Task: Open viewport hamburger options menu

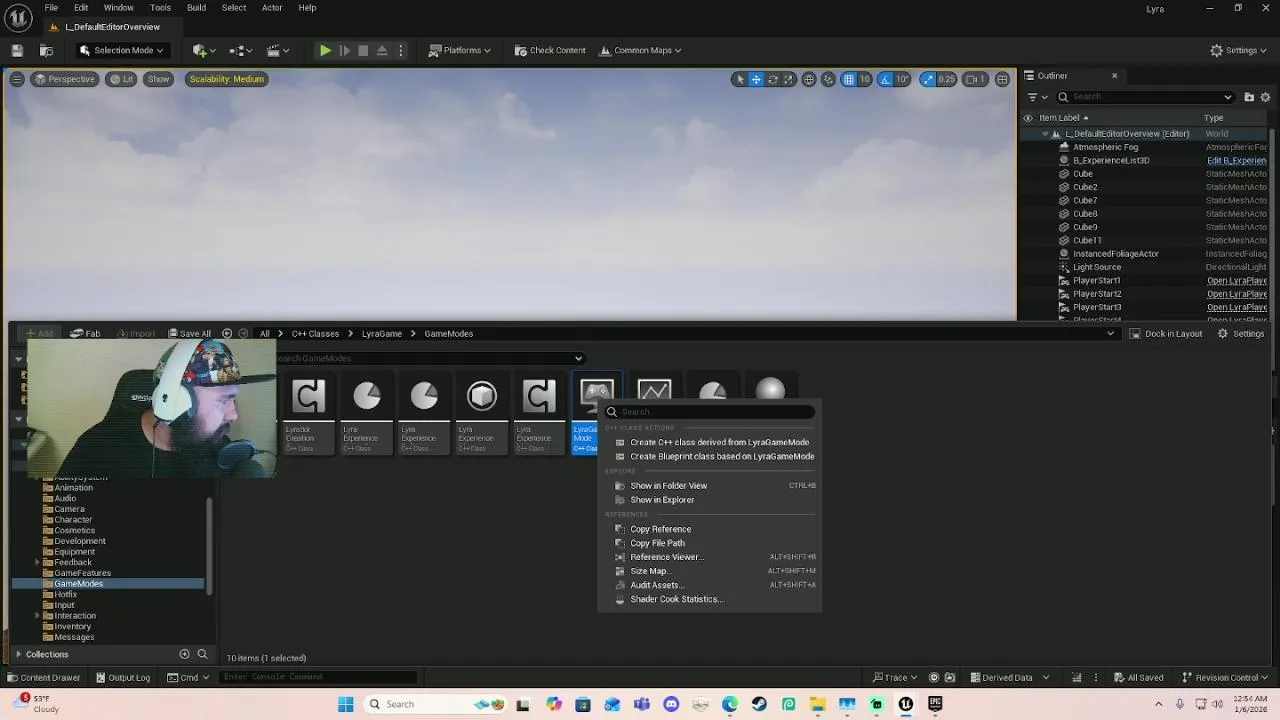Action: click(x=16, y=79)
